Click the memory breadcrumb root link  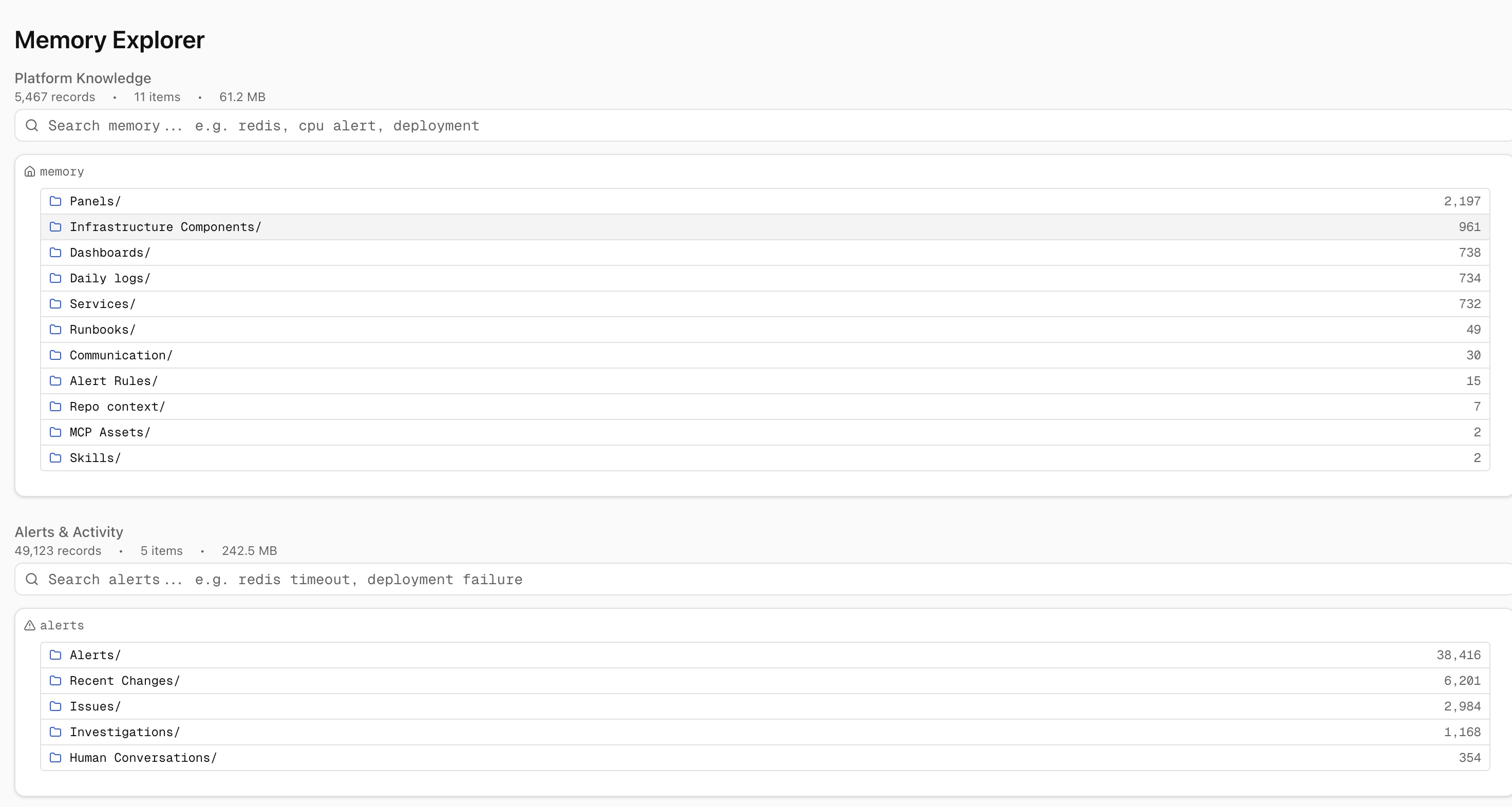62,171
